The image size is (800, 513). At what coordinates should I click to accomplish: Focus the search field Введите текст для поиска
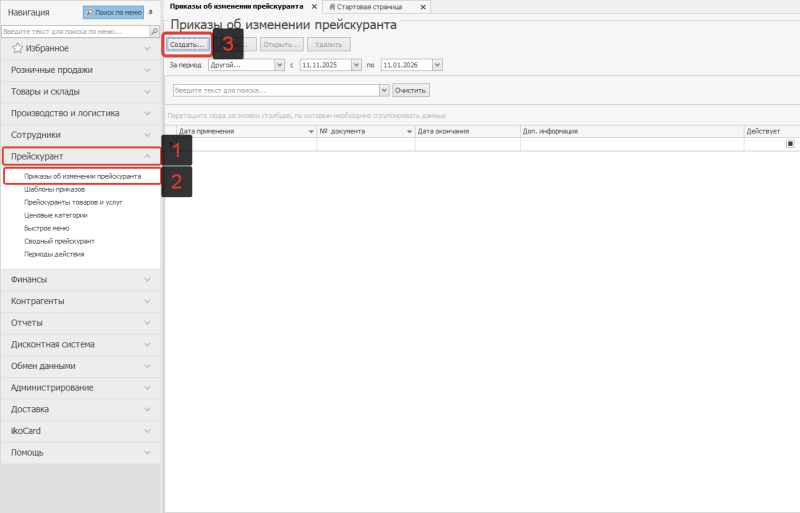276,90
